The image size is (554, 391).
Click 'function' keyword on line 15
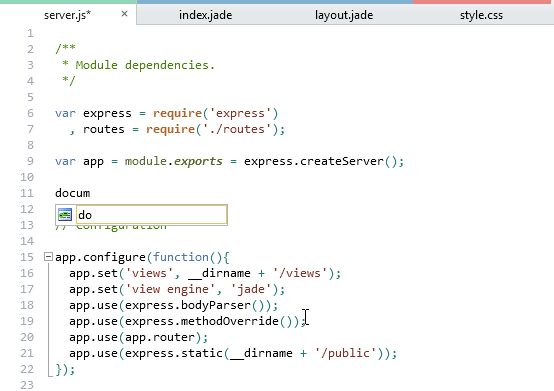coord(181,257)
